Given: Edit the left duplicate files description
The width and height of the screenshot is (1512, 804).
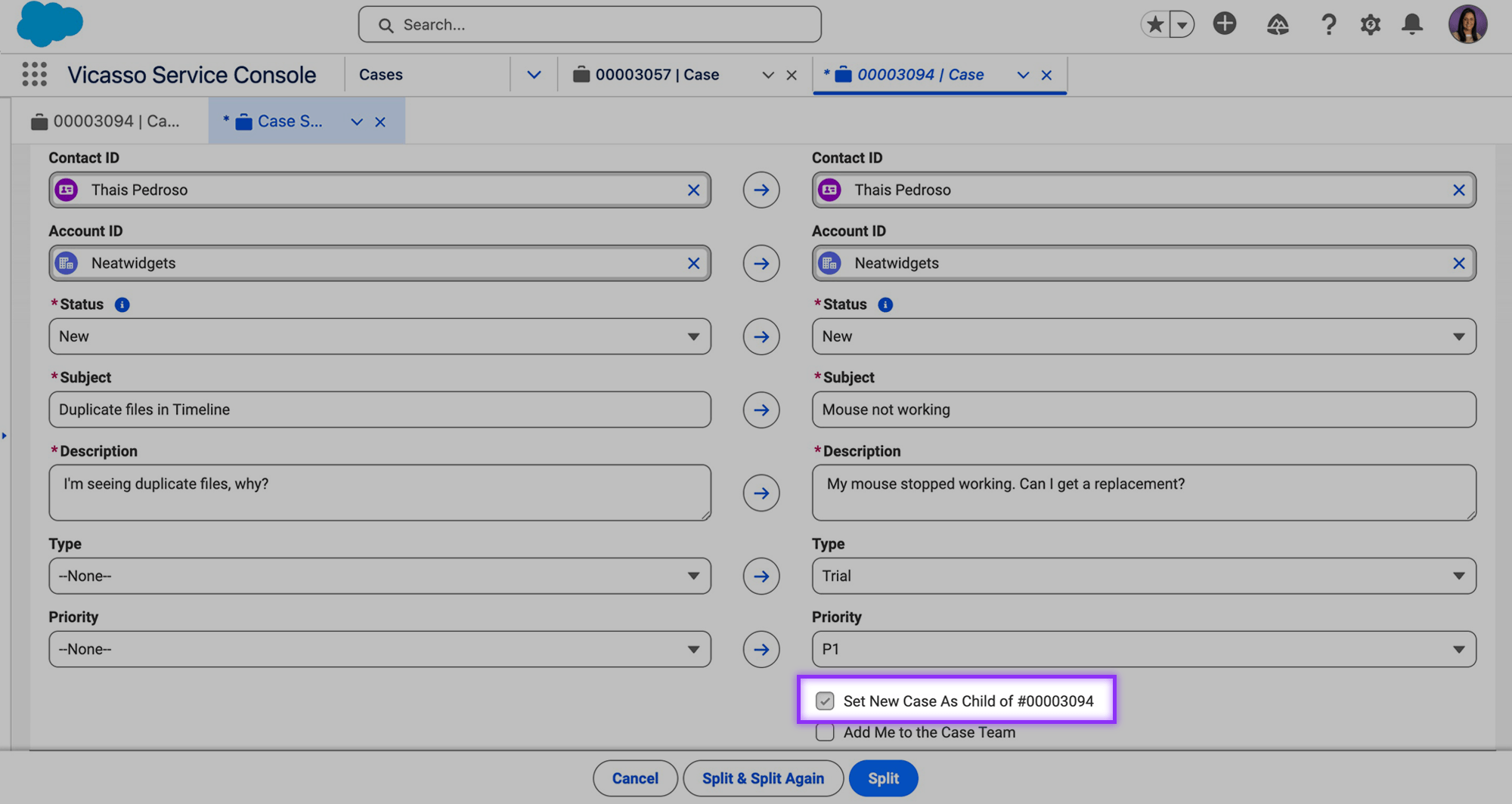Looking at the screenshot, I should tap(380, 493).
